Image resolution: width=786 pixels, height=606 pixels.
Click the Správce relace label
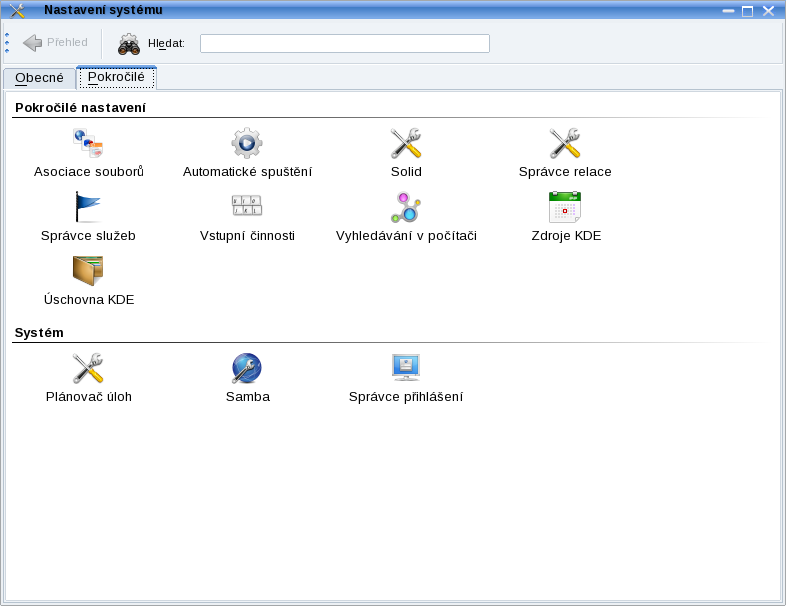(x=565, y=172)
